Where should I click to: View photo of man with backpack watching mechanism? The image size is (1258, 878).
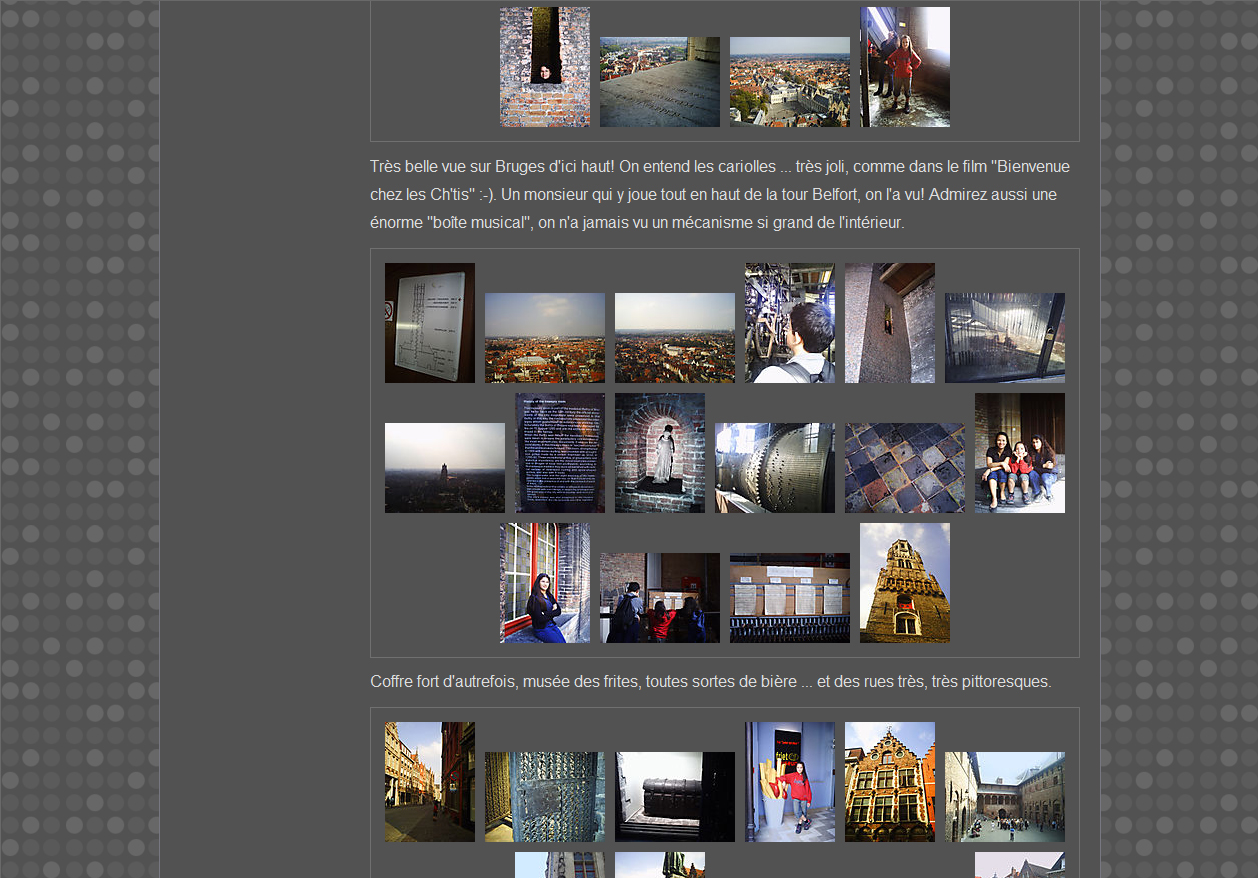[789, 323]
